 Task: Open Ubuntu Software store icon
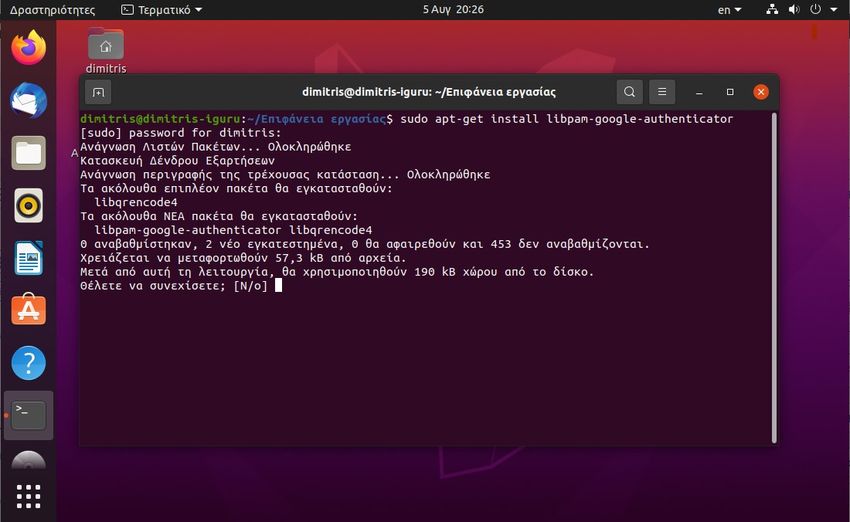point(29,310)
